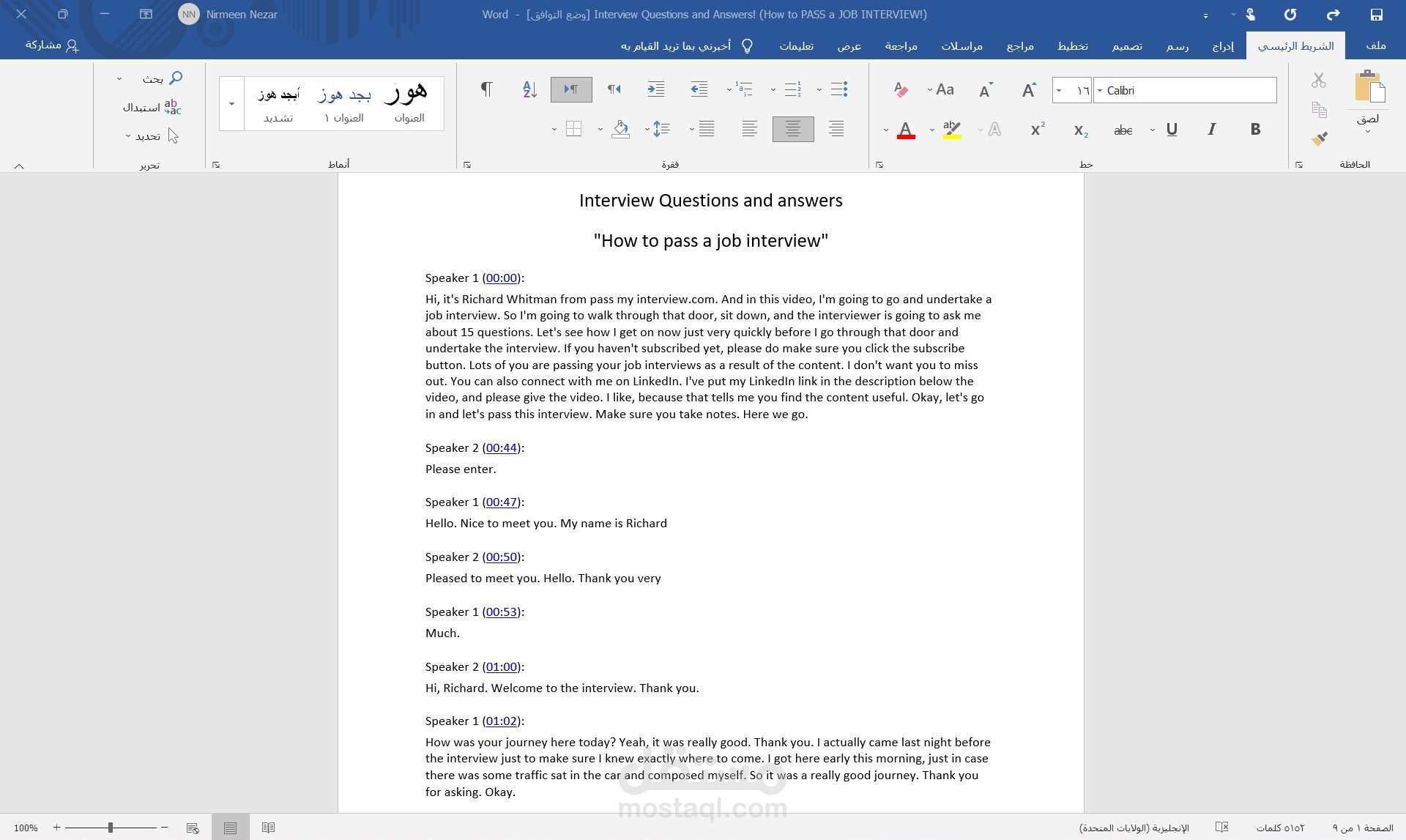Increase font size with the larger A icon

point(1029,90)
